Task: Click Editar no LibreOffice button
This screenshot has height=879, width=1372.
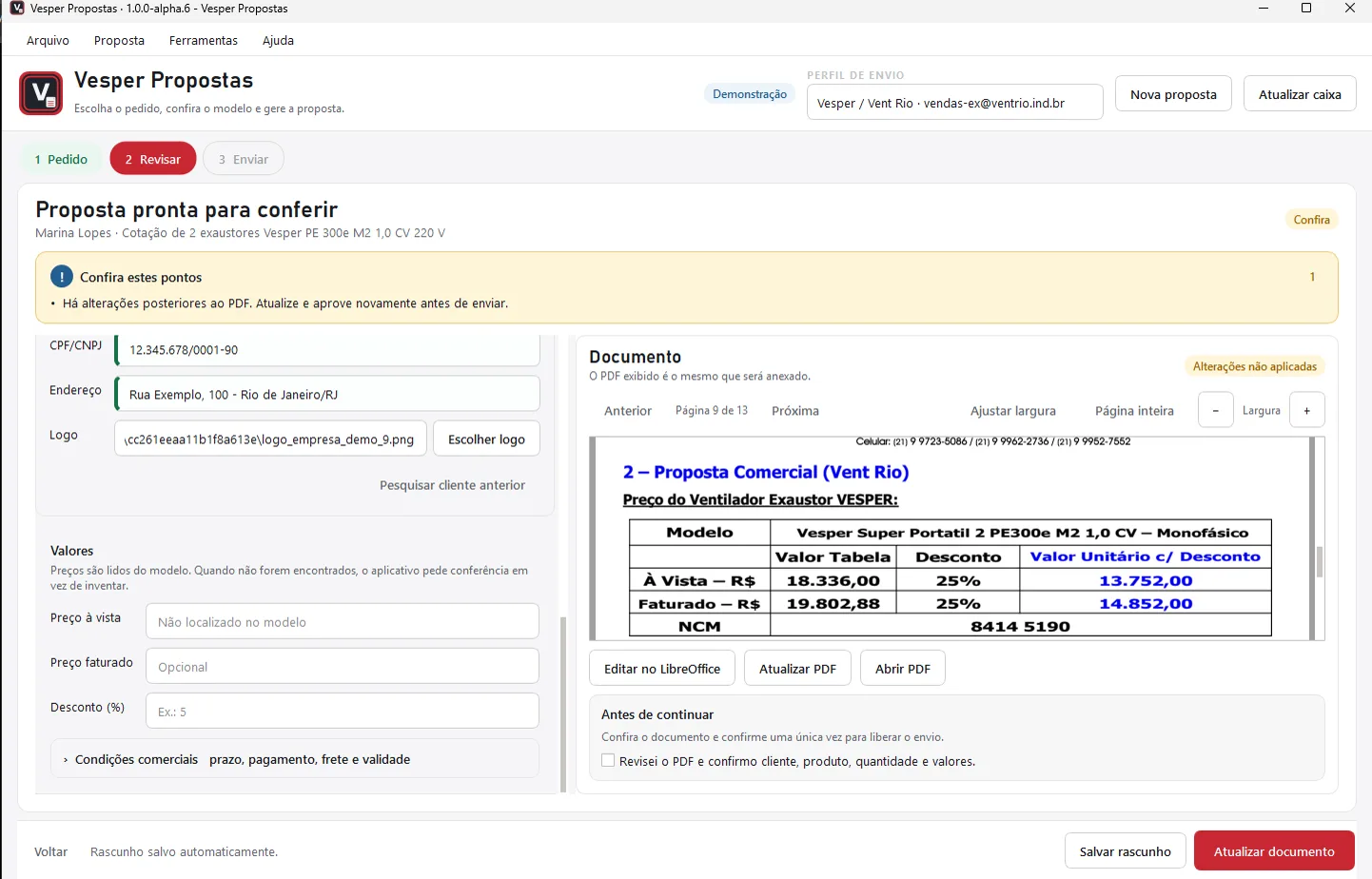Action: [662, 669]
